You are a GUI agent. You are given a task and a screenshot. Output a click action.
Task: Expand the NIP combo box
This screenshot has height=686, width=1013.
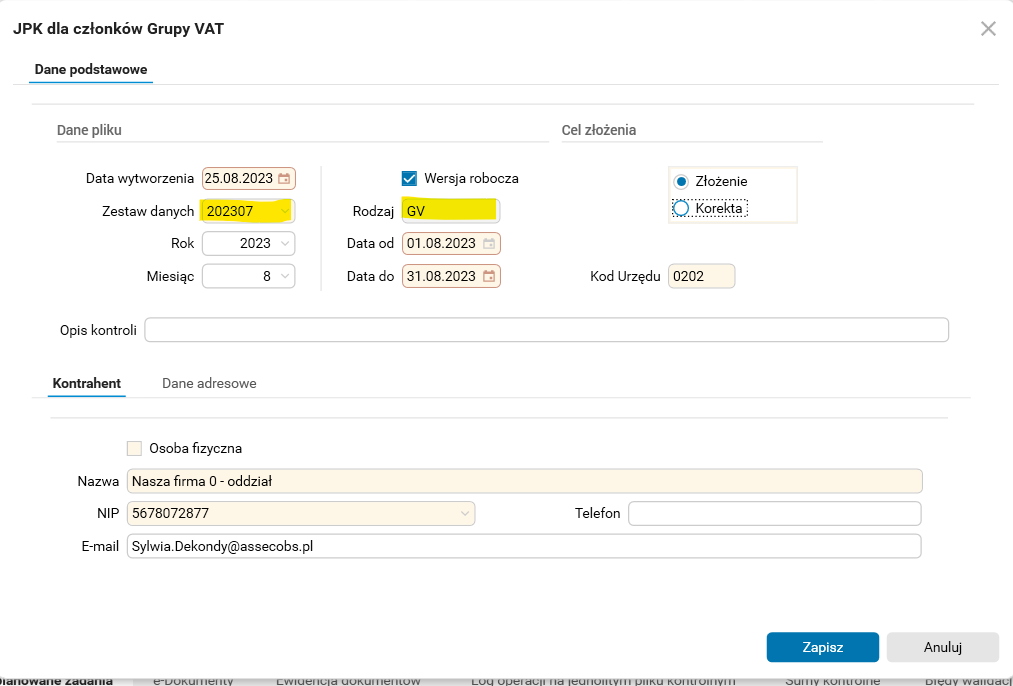coord(465,513)
